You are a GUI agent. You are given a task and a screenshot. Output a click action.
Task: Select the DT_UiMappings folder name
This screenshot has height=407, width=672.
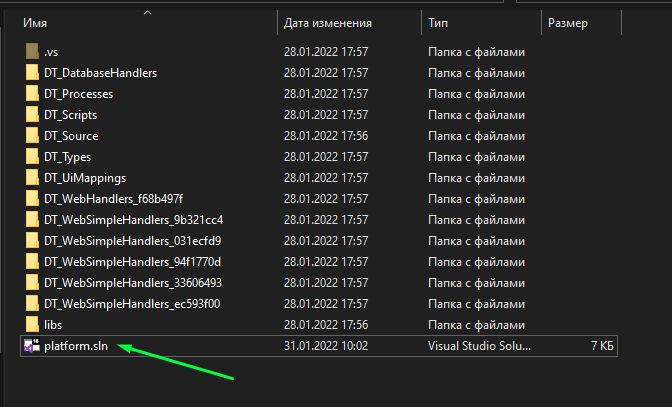point(85,178)
